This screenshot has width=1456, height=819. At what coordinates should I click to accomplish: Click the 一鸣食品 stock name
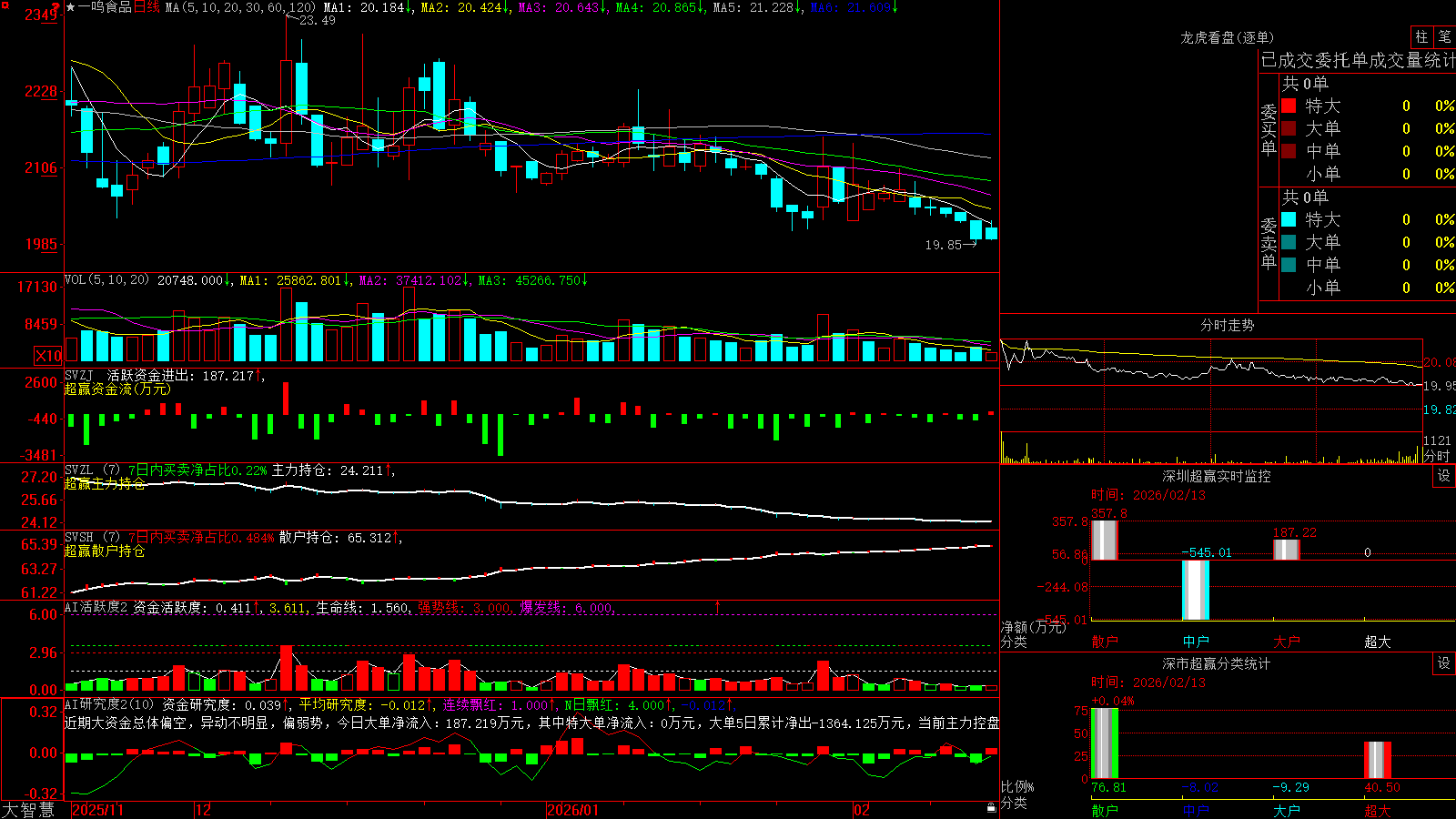[105, 7]
